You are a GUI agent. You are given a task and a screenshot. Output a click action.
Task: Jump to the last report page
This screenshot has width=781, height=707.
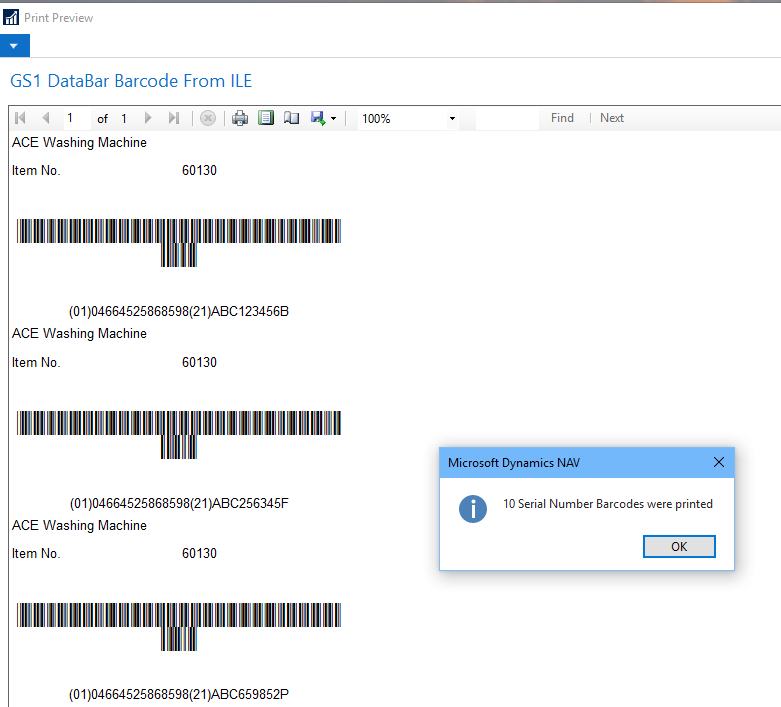pos(174,118)
